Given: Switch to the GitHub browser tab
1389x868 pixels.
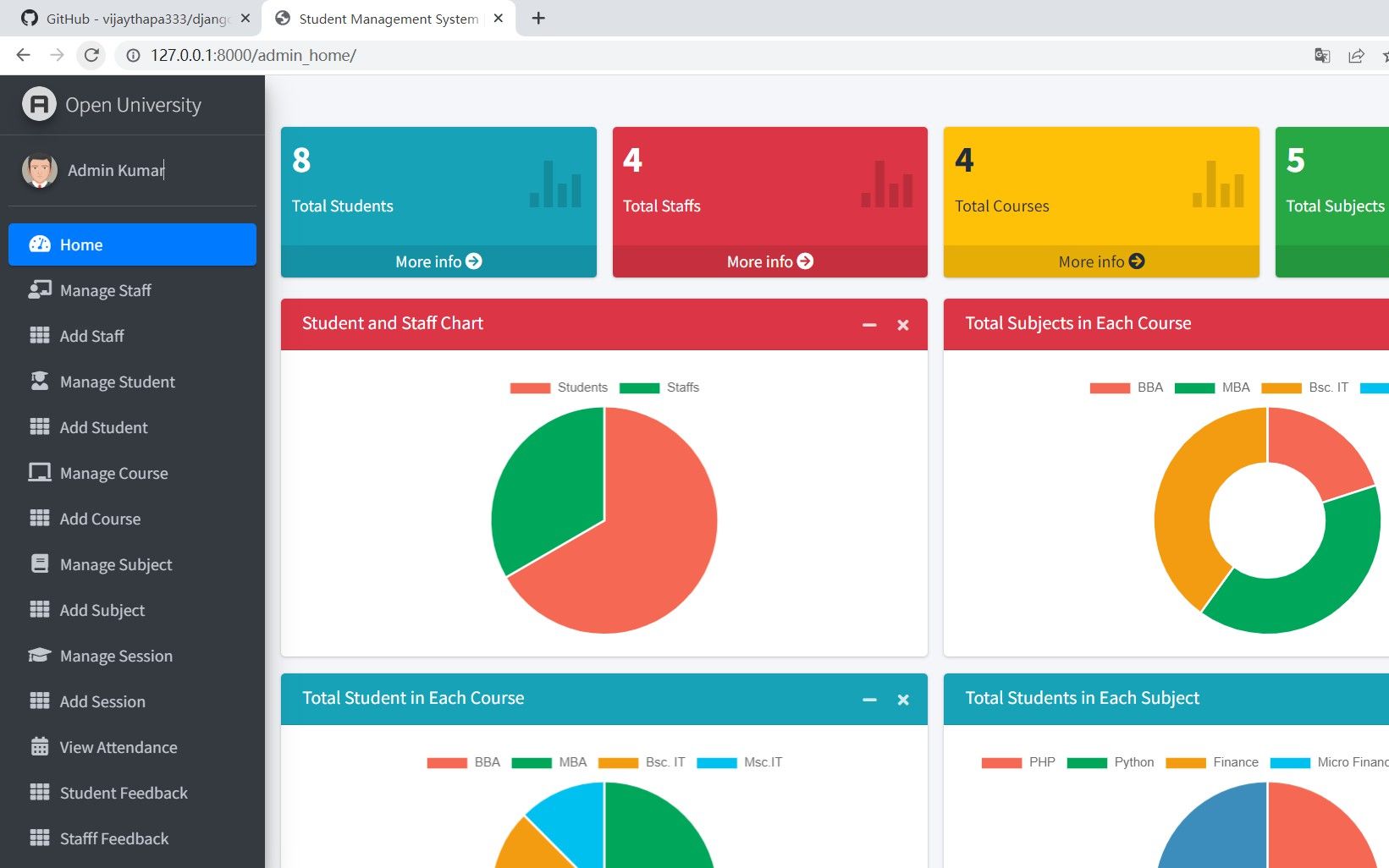Looking at the screenshot, I should (x=135, y=19).
